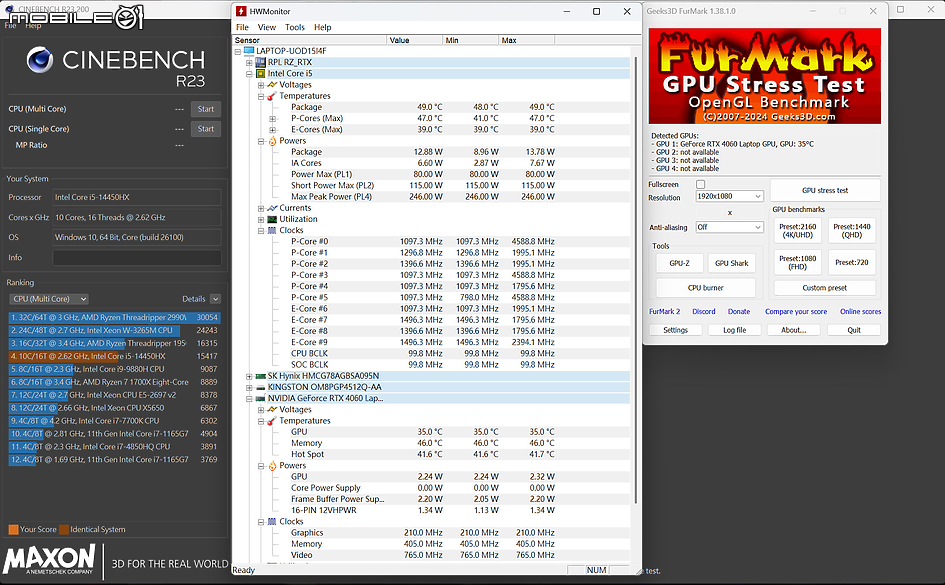Collapse the Intel Core i5 tree node
This screenshot has width=945, height=585.
click(x=249, y=74)
